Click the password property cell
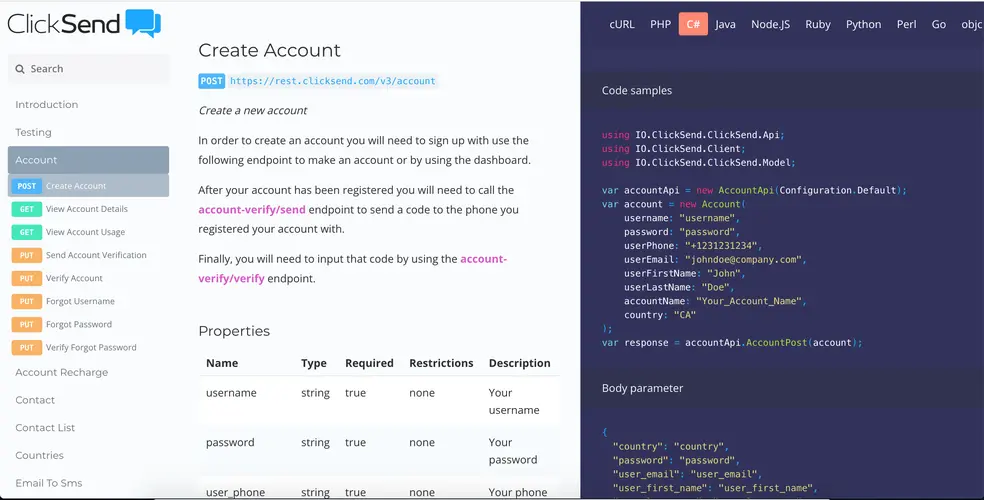Screen dimensions: 984x500 (230, 442)
